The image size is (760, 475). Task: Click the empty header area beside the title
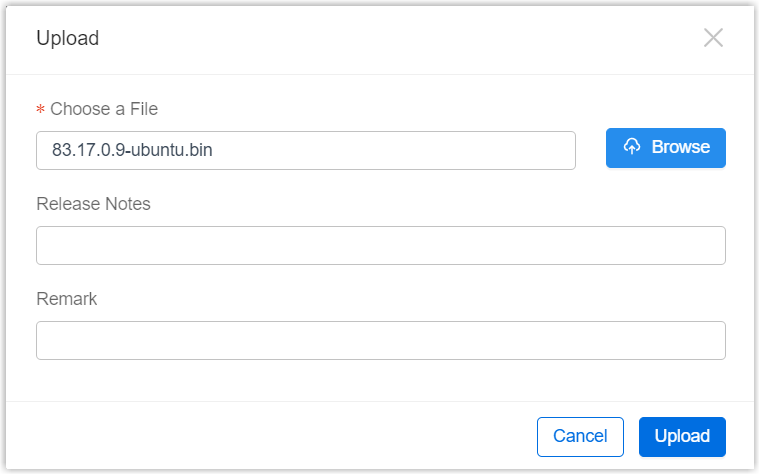400,39
